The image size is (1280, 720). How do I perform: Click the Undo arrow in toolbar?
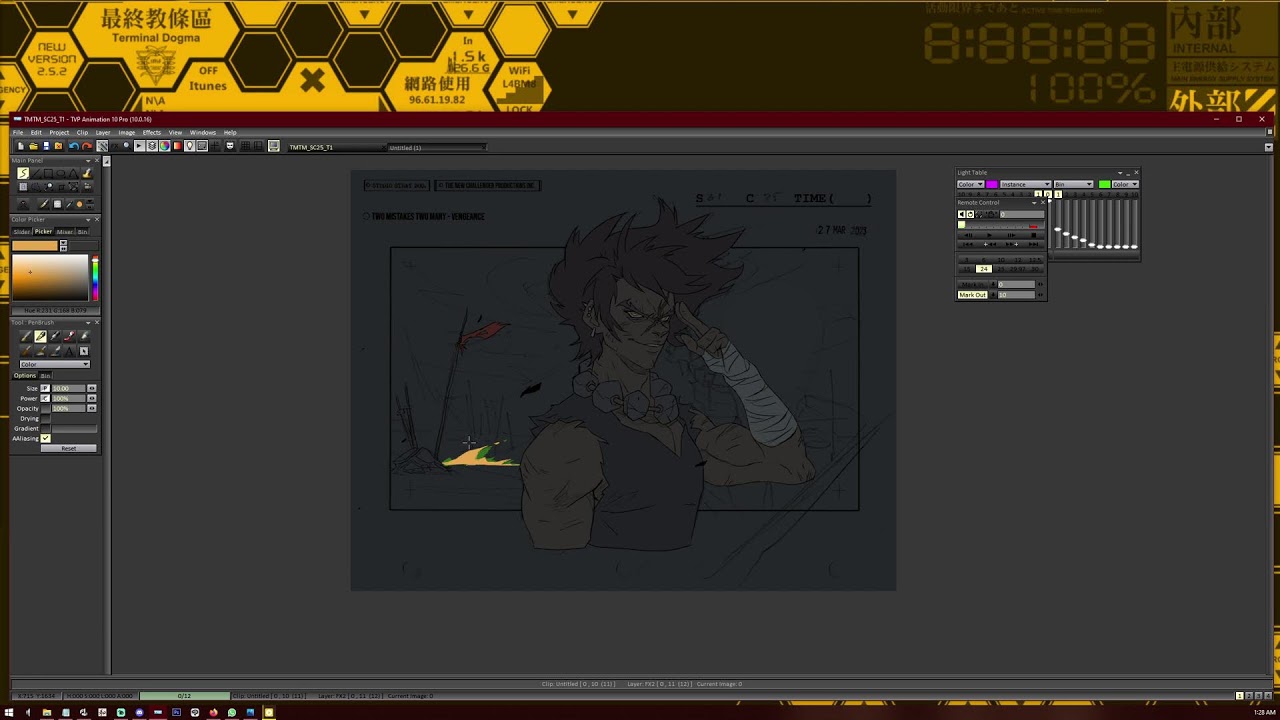click(x=74, y=146)
